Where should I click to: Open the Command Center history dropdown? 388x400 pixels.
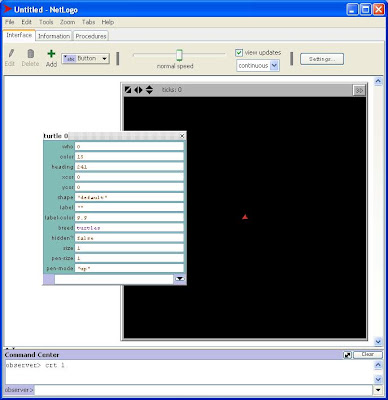coord(378,389)
